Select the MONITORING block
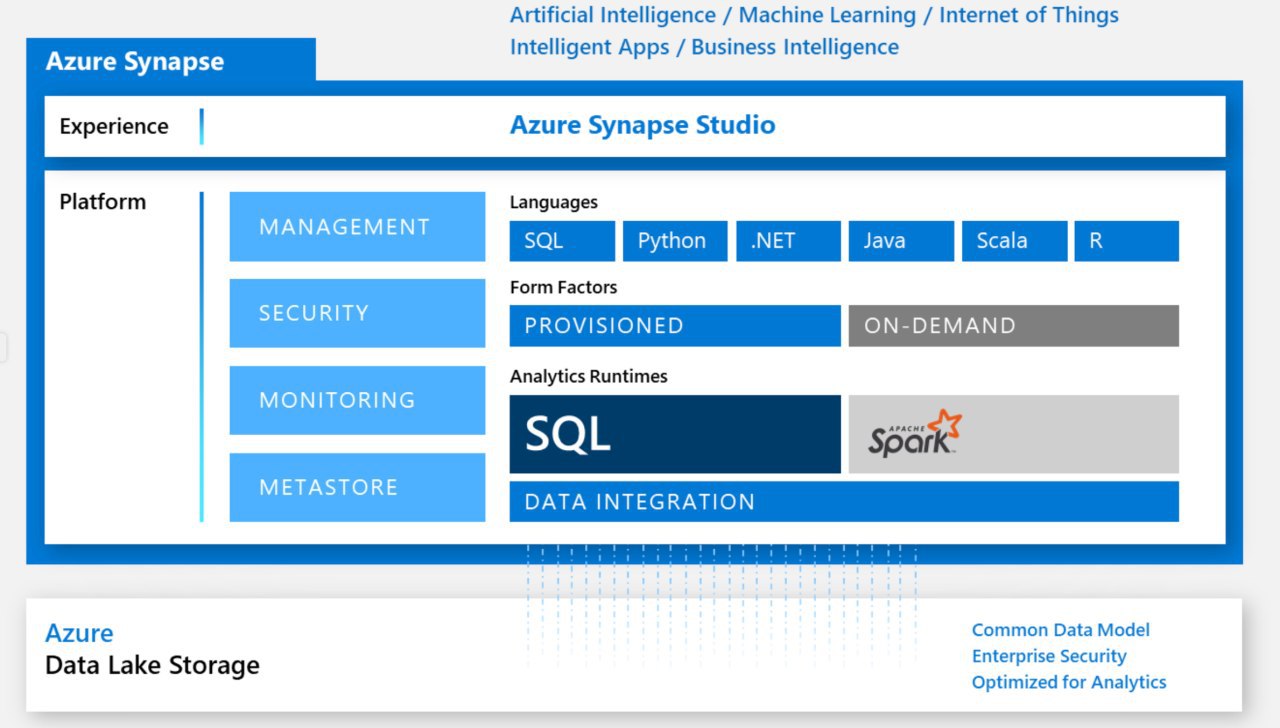 click(x=357, y=400)
